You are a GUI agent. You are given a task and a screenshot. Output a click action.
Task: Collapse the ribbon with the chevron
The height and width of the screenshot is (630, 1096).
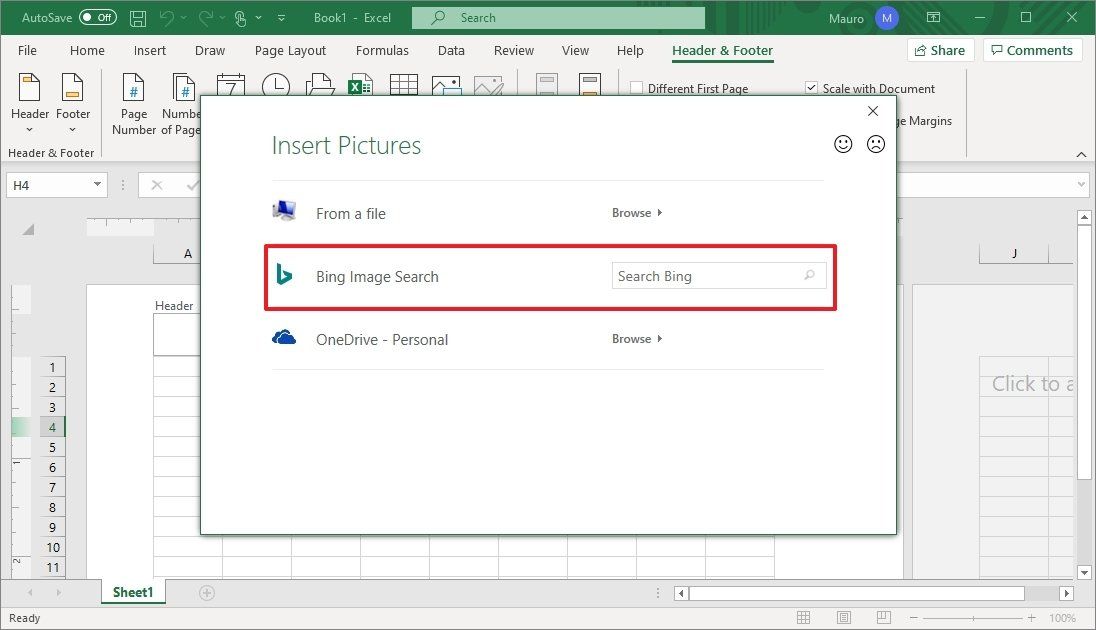(1082, 154)
